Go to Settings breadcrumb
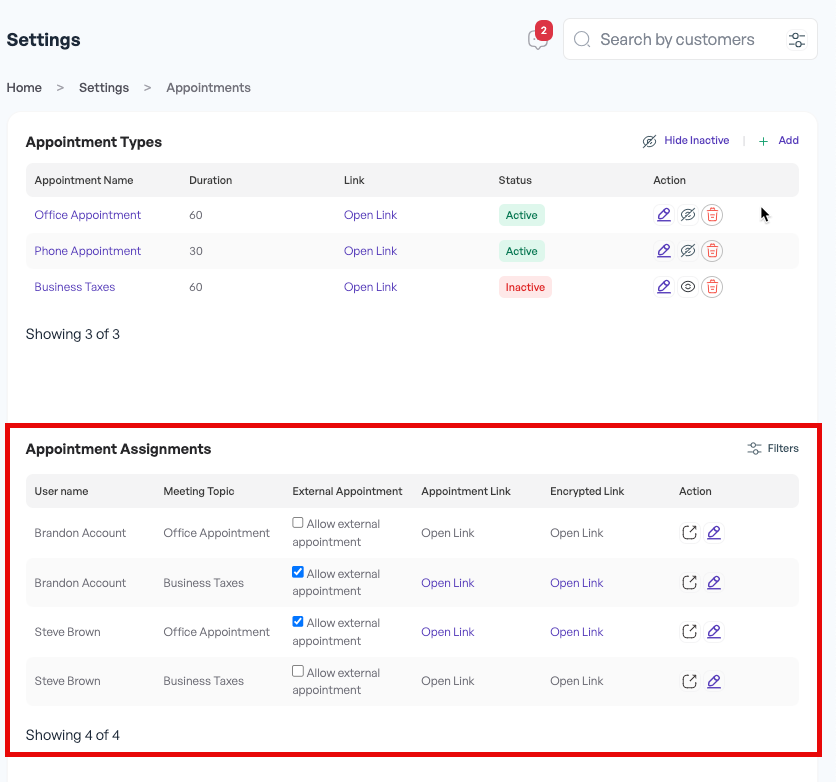This screenshot has height=782, width=836. (x=104, y=87)
